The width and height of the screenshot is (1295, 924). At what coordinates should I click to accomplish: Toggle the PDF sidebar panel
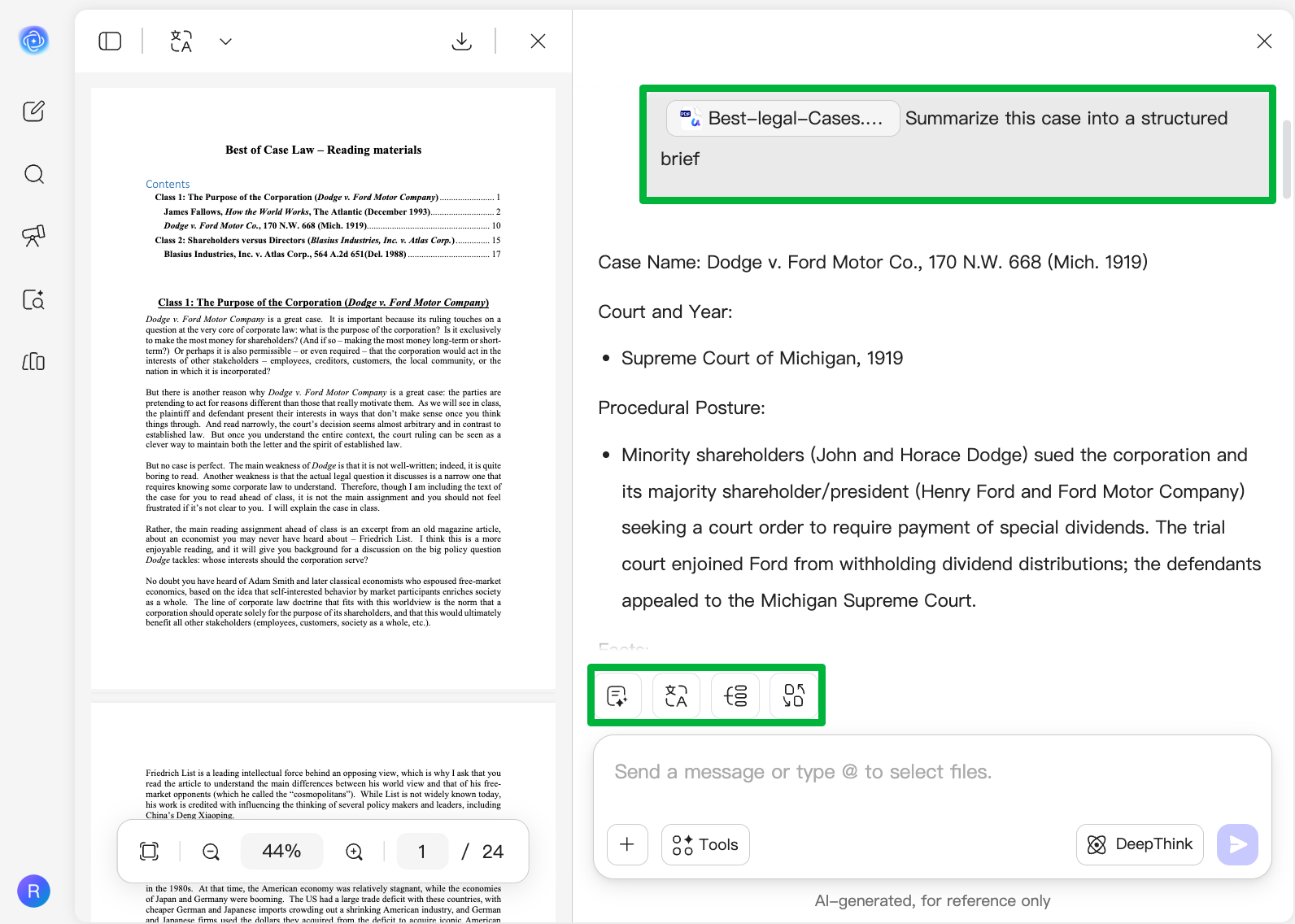click(x=110, y=41)
